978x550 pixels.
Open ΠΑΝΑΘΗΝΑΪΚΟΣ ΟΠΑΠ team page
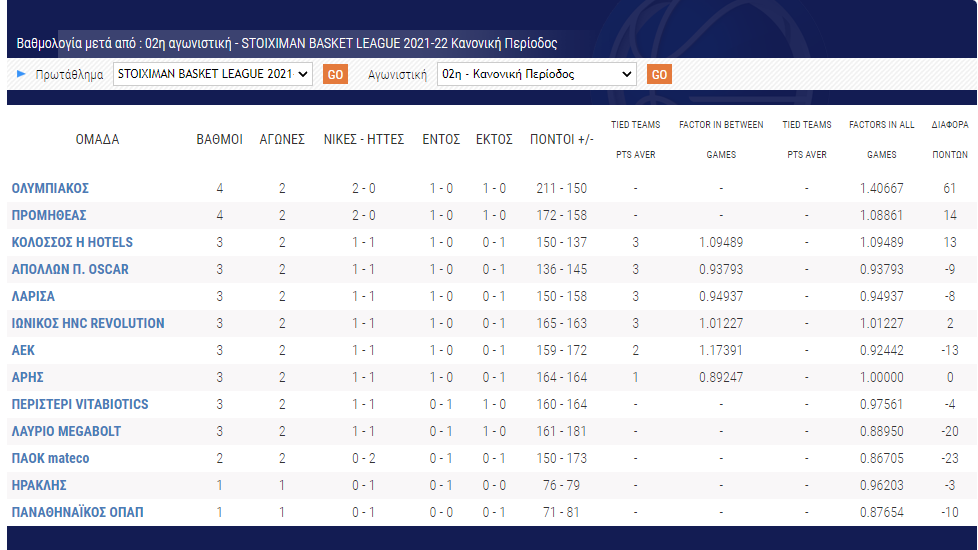(77, 512)
